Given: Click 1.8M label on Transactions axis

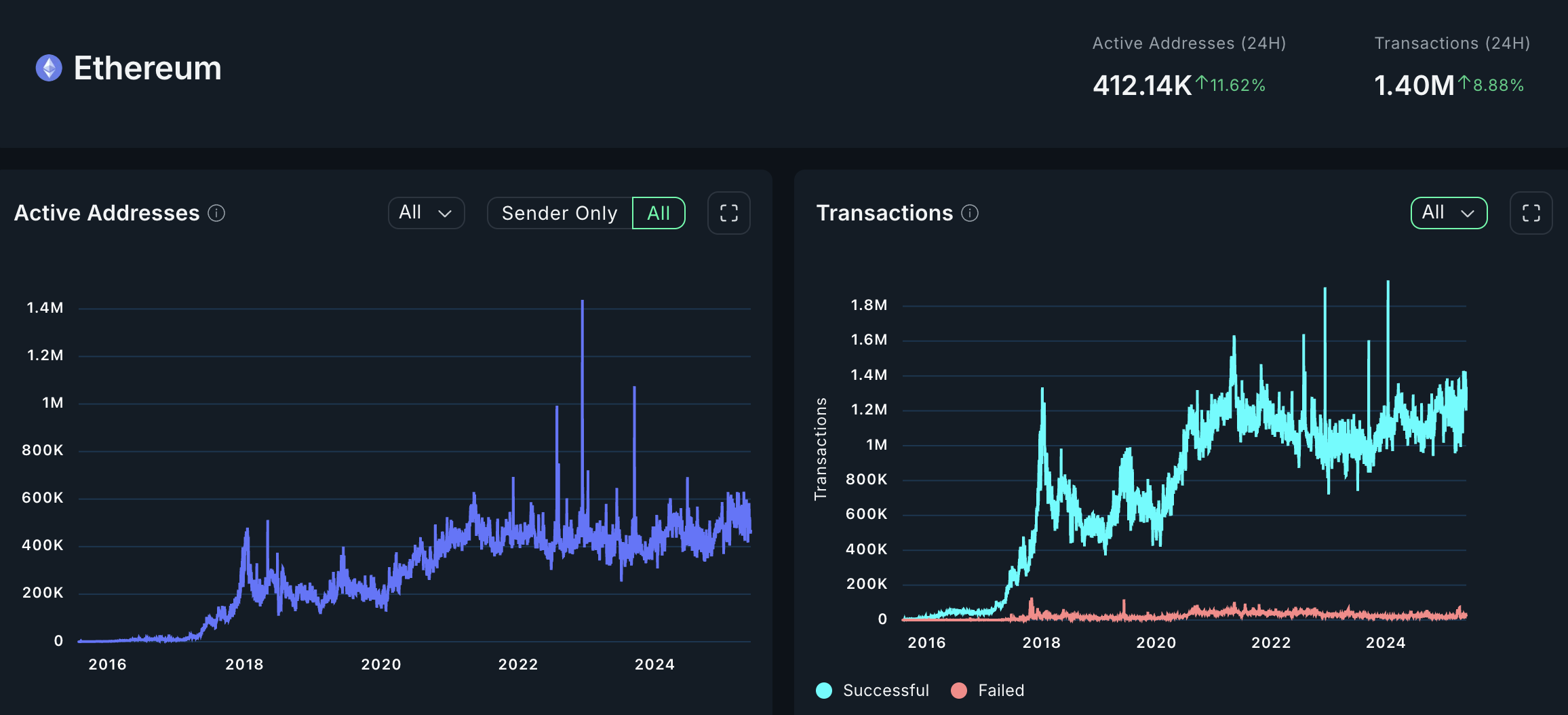Looking at the screenshot, I should pyautogui.click(x=869, y=305).
